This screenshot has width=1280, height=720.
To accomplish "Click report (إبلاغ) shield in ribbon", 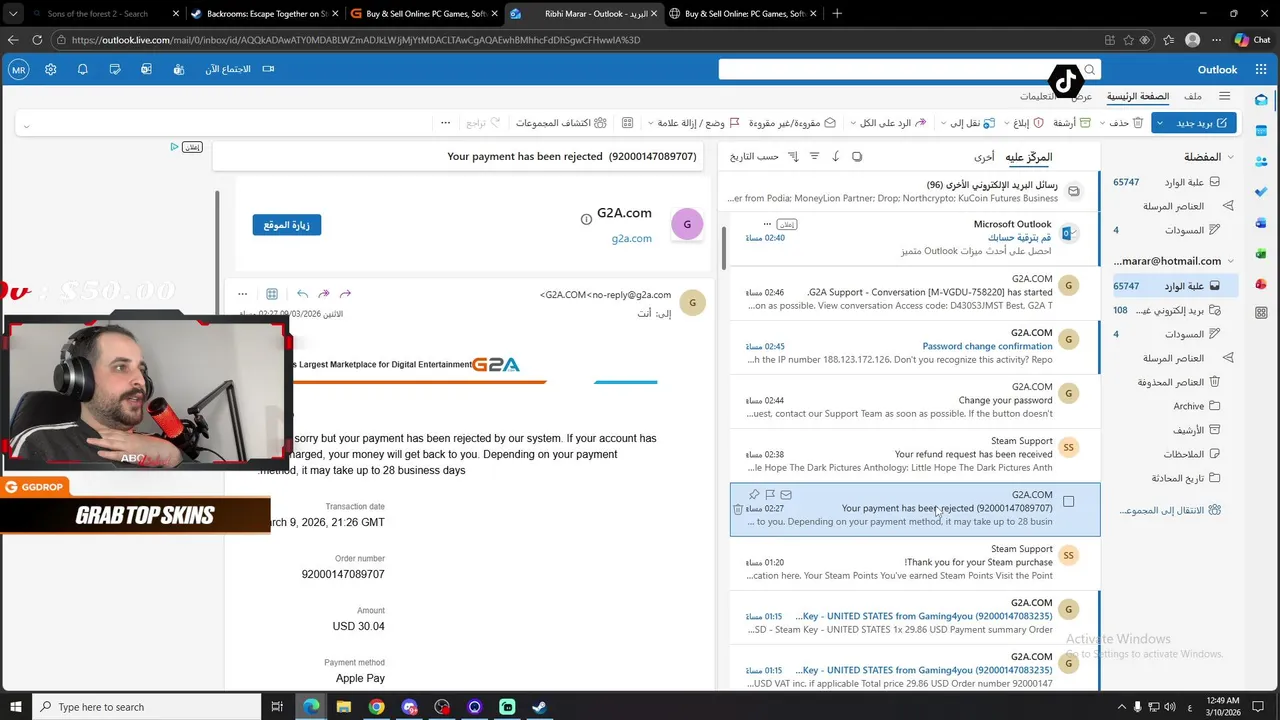I will (x=1029, y=123).
